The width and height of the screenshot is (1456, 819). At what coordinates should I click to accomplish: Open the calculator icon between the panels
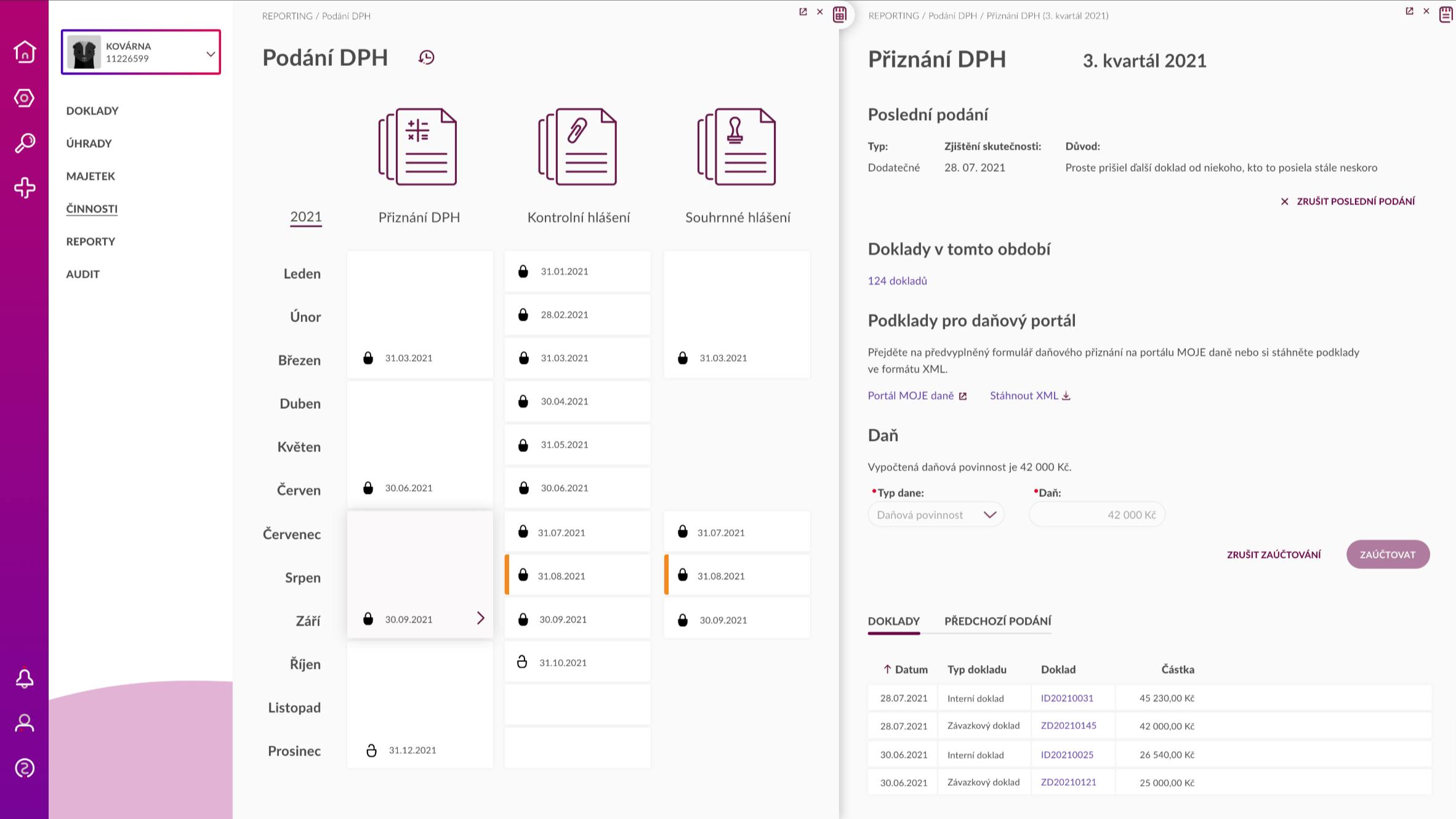click(840, 14)
